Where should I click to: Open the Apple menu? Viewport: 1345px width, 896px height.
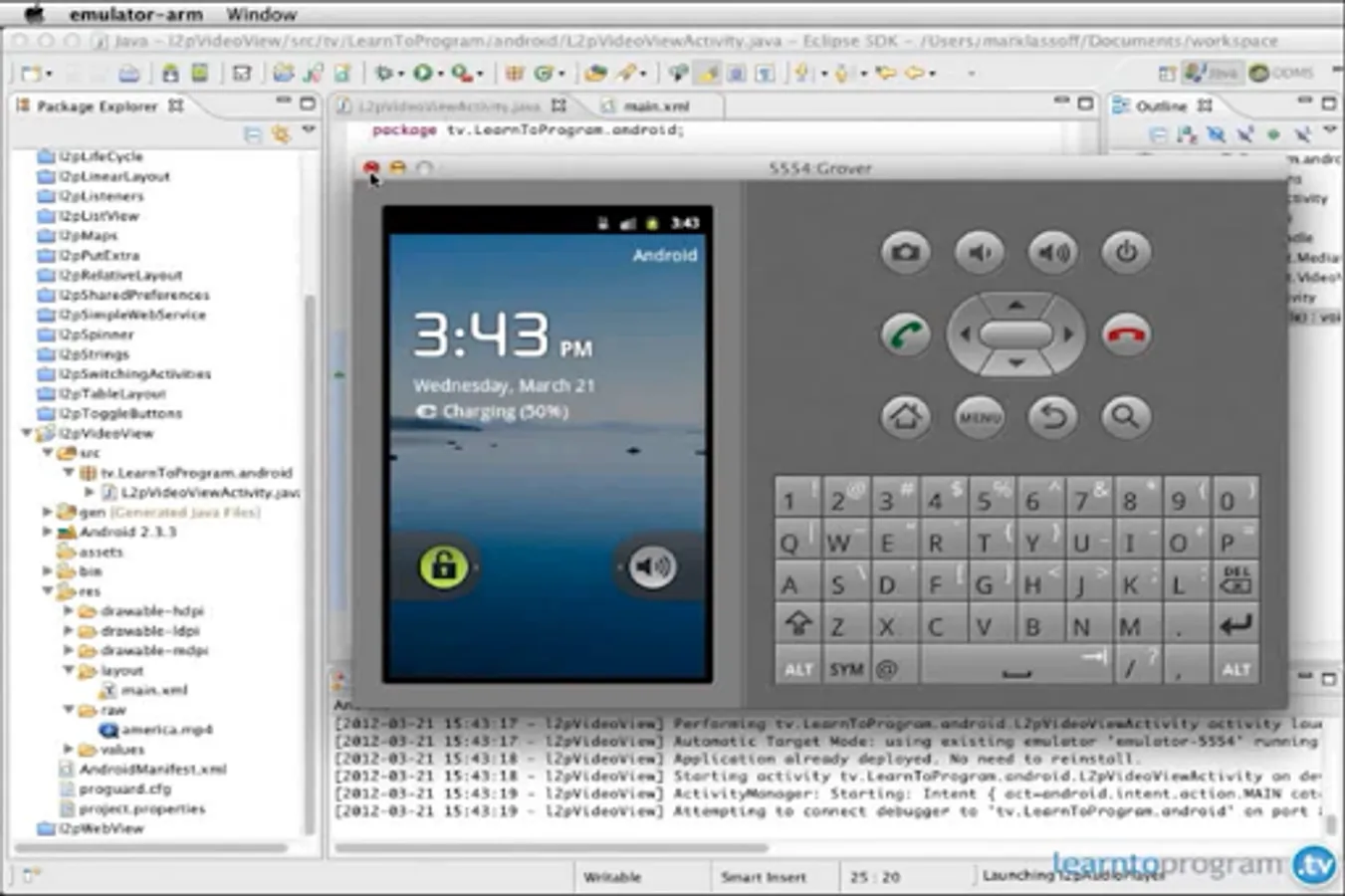pos(33,13)
